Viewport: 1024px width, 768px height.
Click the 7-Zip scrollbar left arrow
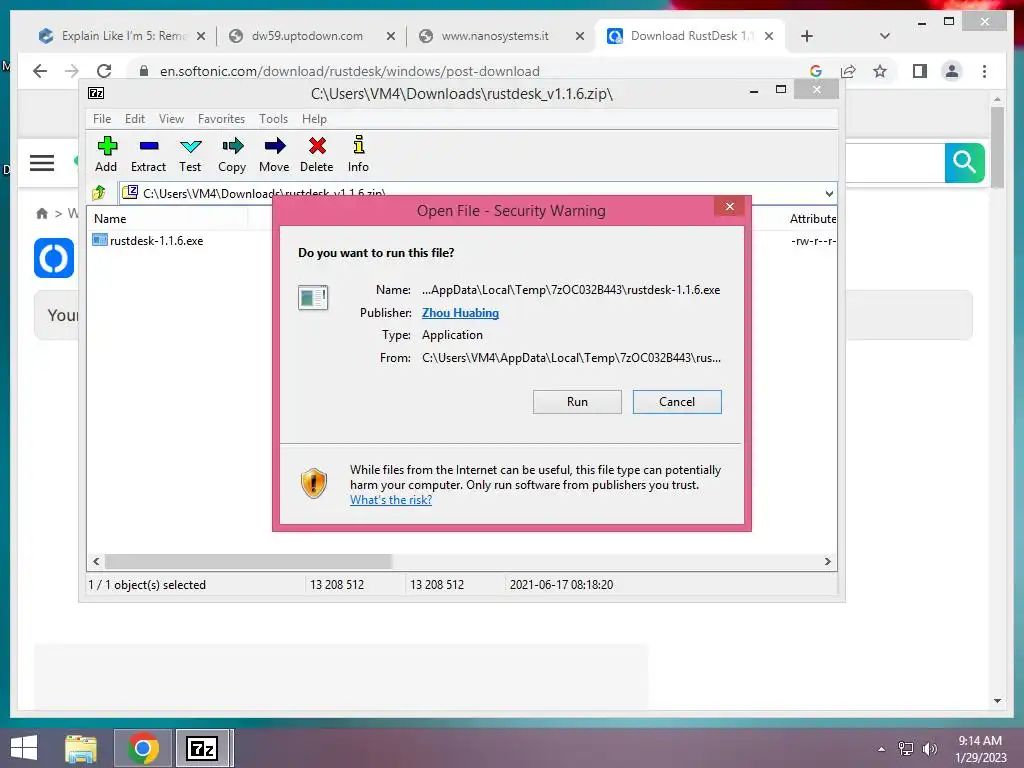(96, 561)
